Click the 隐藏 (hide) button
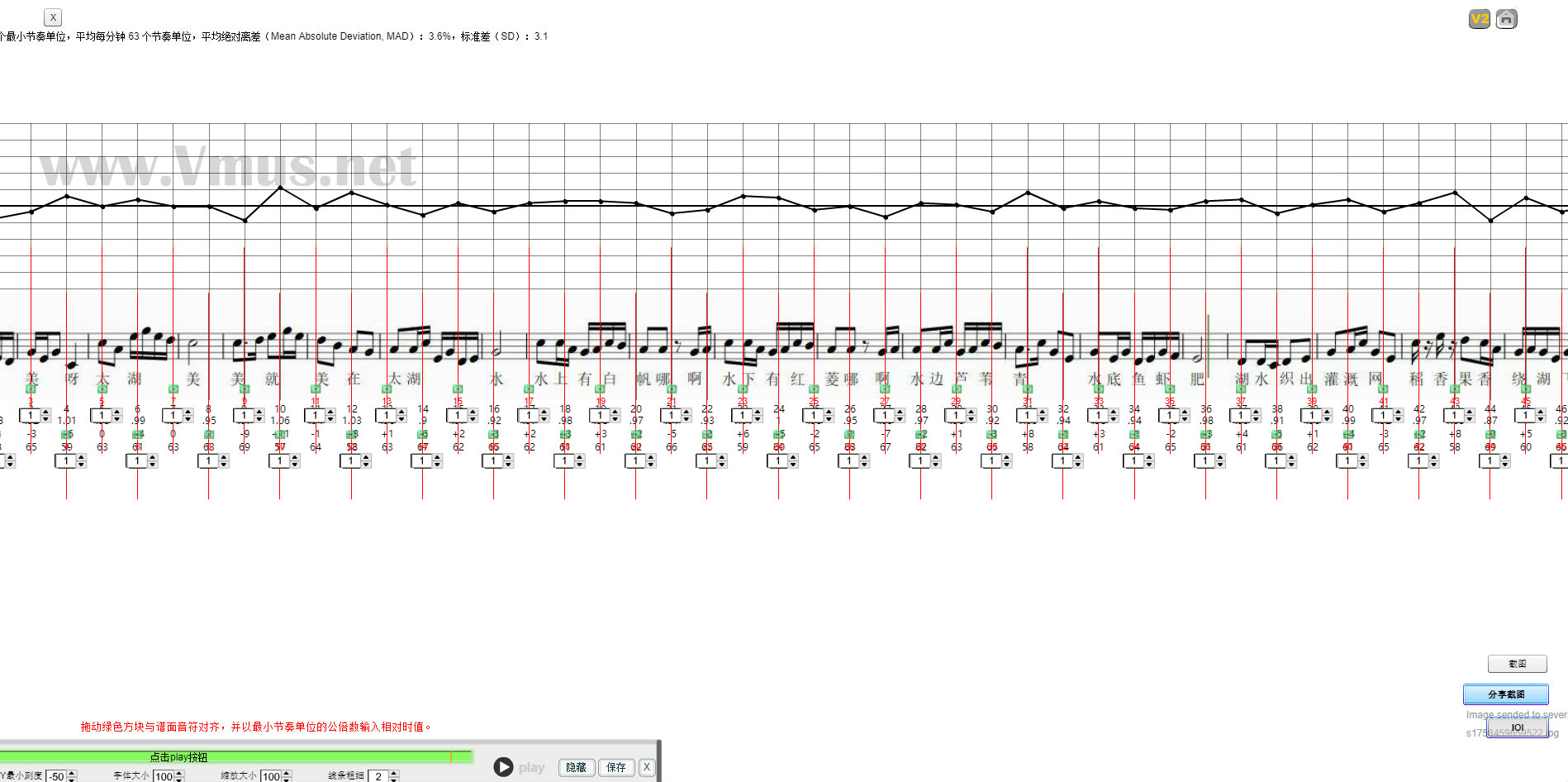The image size is (1568, 782). coord(576,767)
